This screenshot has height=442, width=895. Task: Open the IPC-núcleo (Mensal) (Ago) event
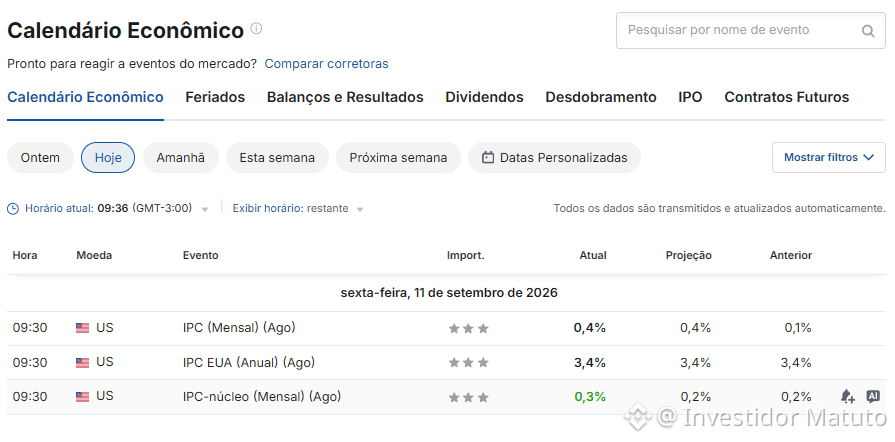262,396
